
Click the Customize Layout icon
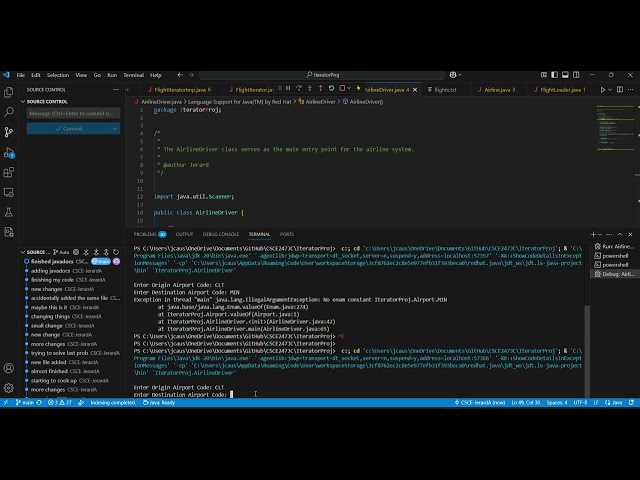click(x=544, y=75)
